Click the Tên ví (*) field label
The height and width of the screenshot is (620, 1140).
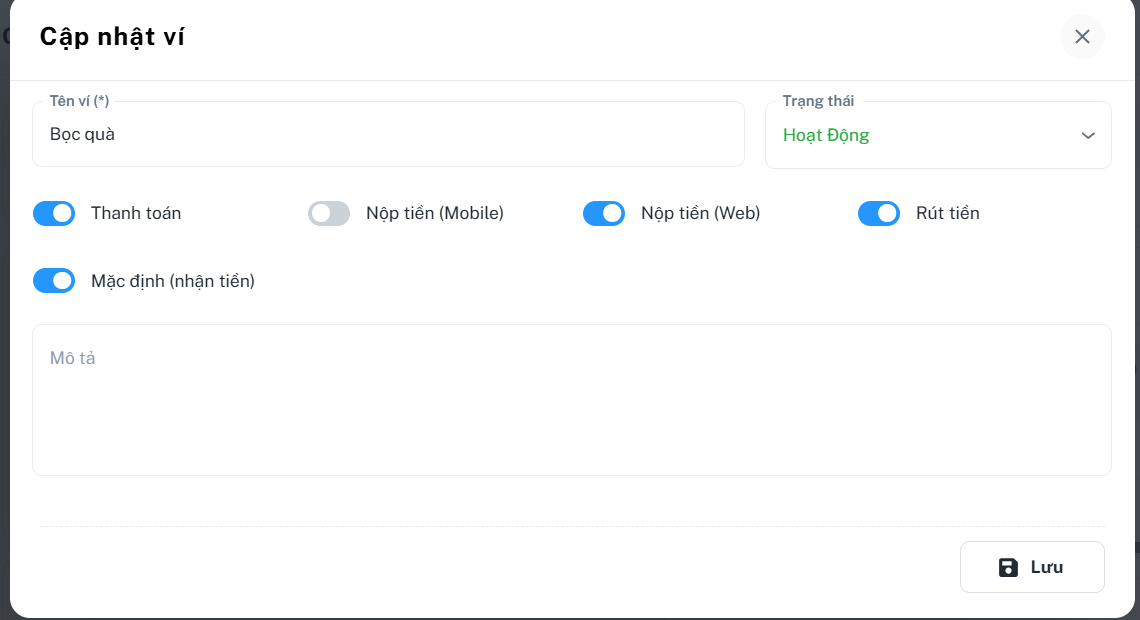(79, 101)
